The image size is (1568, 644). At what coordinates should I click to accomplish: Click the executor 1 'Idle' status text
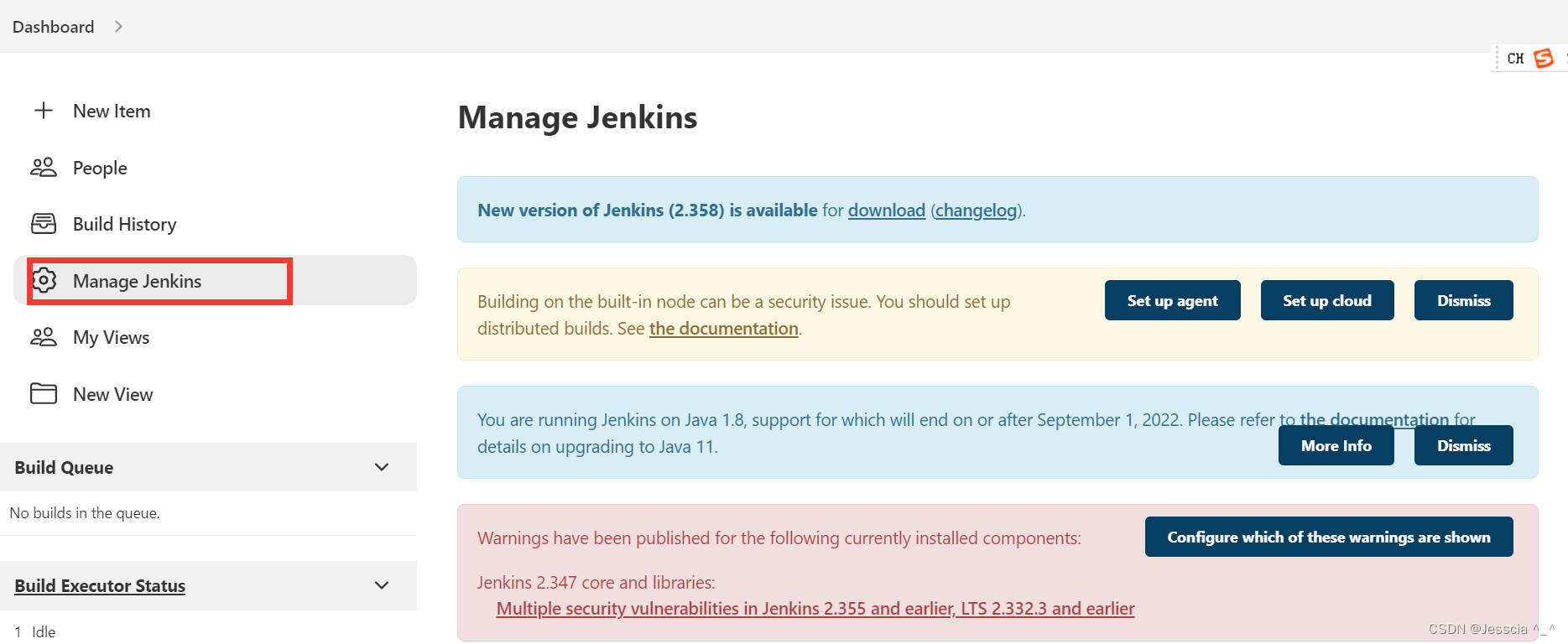[44, 632]
